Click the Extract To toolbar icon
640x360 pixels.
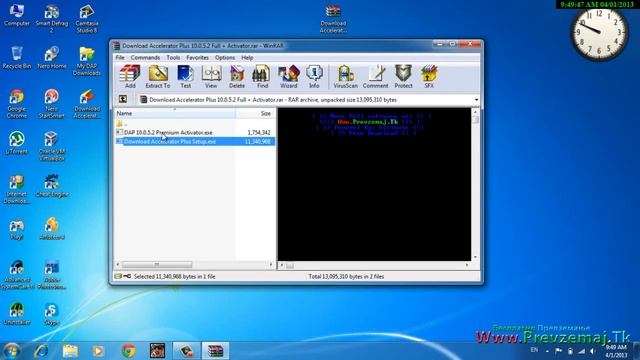pyautogui.click(x=158, y=77)
